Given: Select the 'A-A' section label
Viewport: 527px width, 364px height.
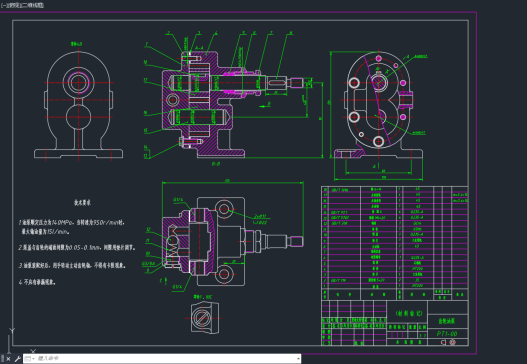Looking at the screenshot, I should [199, 48].
